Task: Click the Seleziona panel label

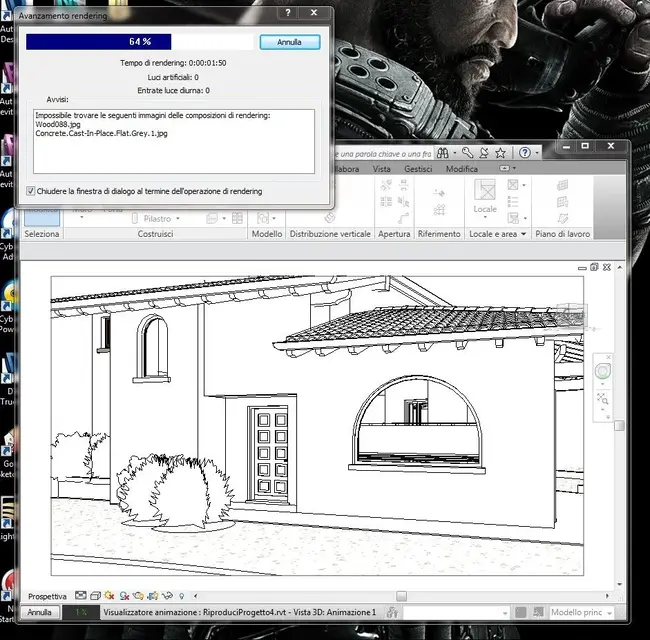Action: pyautogui.click(x=41, y=234)
